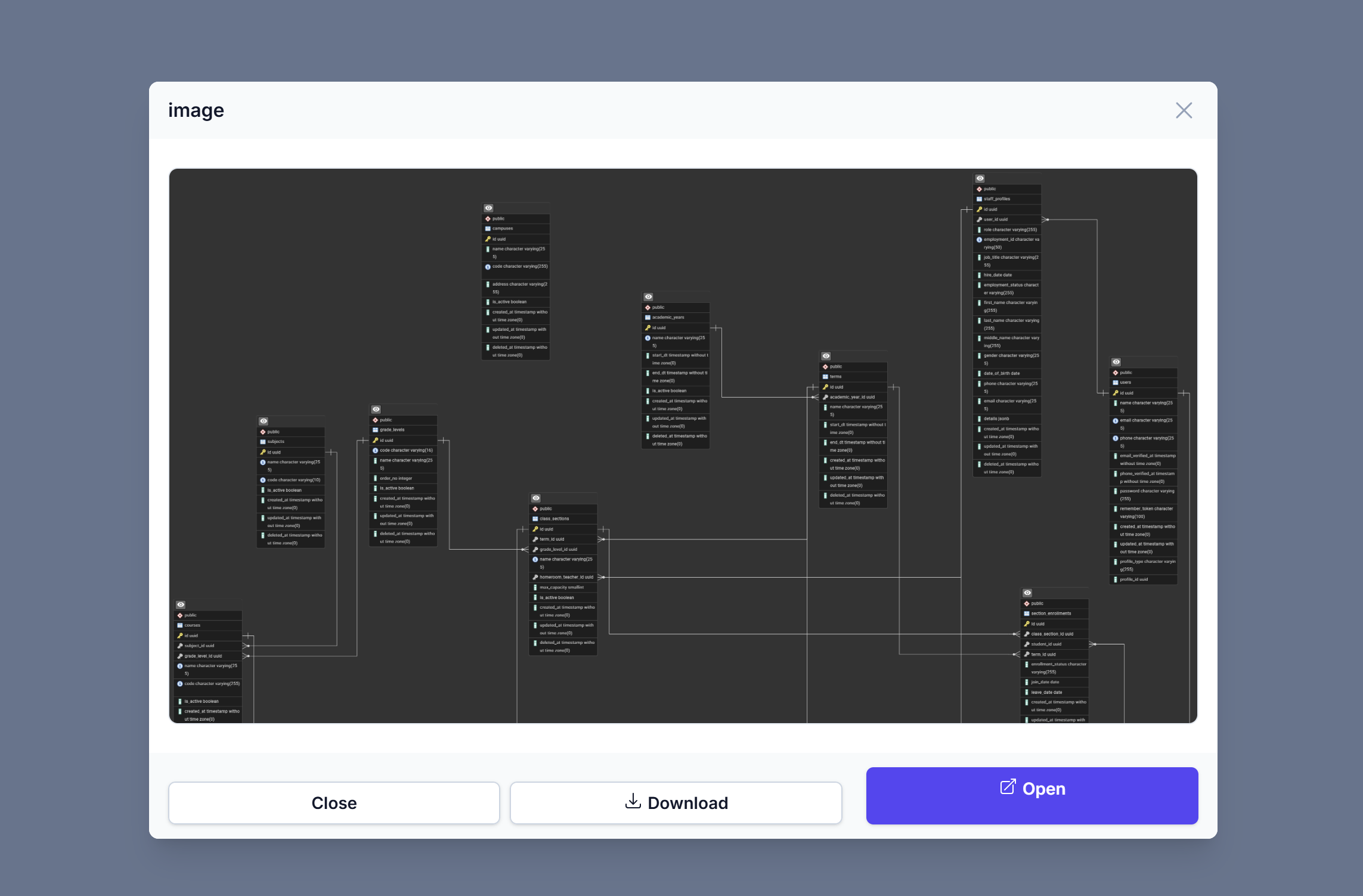Viewport: 1363px width, 896px height.
Task: Click the info icon beside users email column
Action: click(x=1116, y=420)
